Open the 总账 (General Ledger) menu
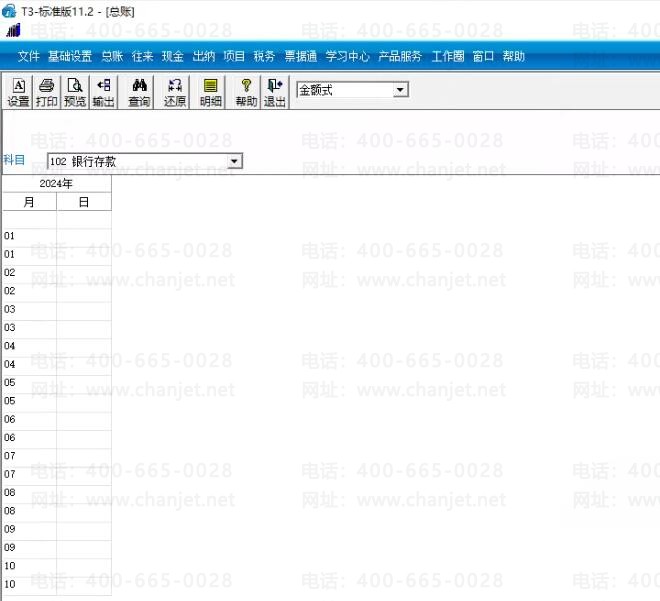 pos(112,57)
